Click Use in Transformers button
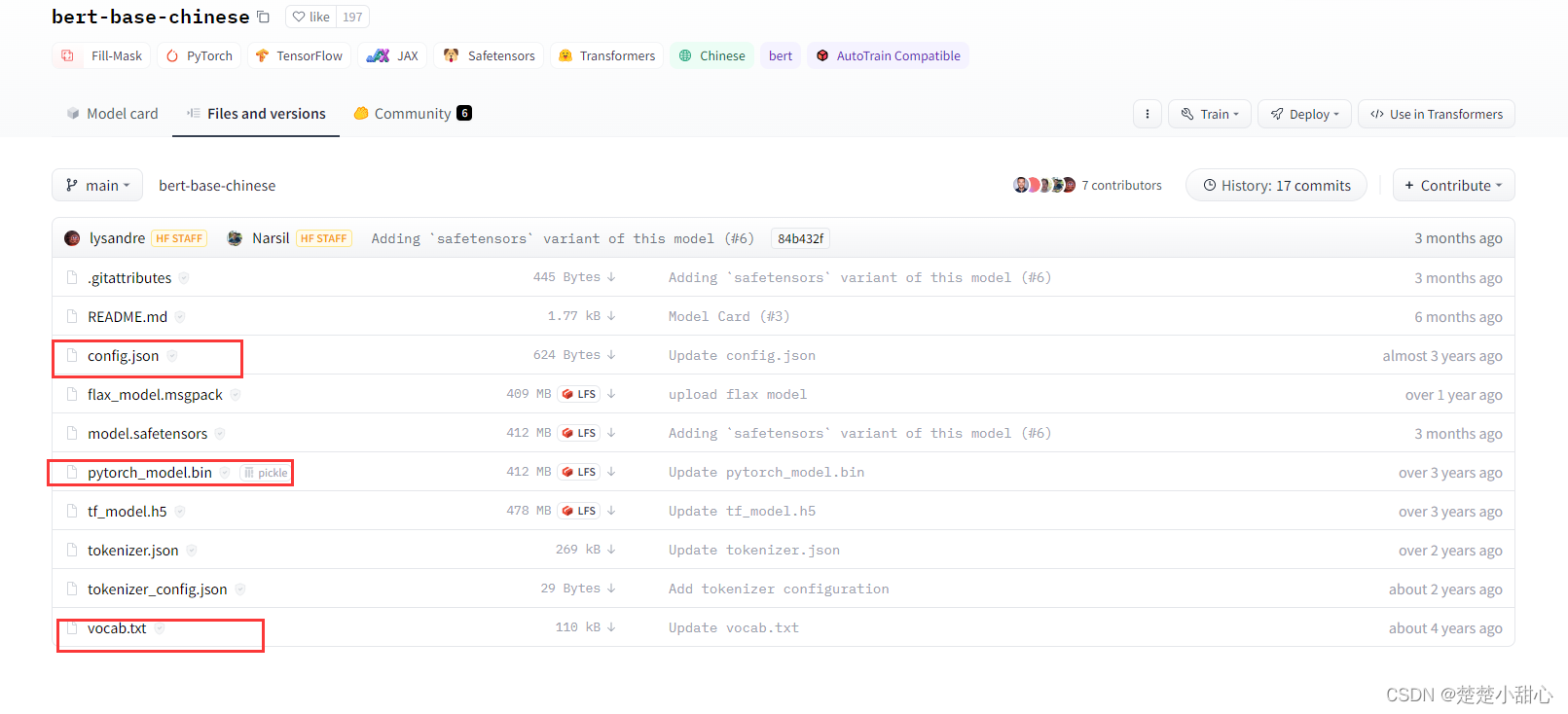The height and width of the screenshot is (714, 1568). [x=1437, y=114]
